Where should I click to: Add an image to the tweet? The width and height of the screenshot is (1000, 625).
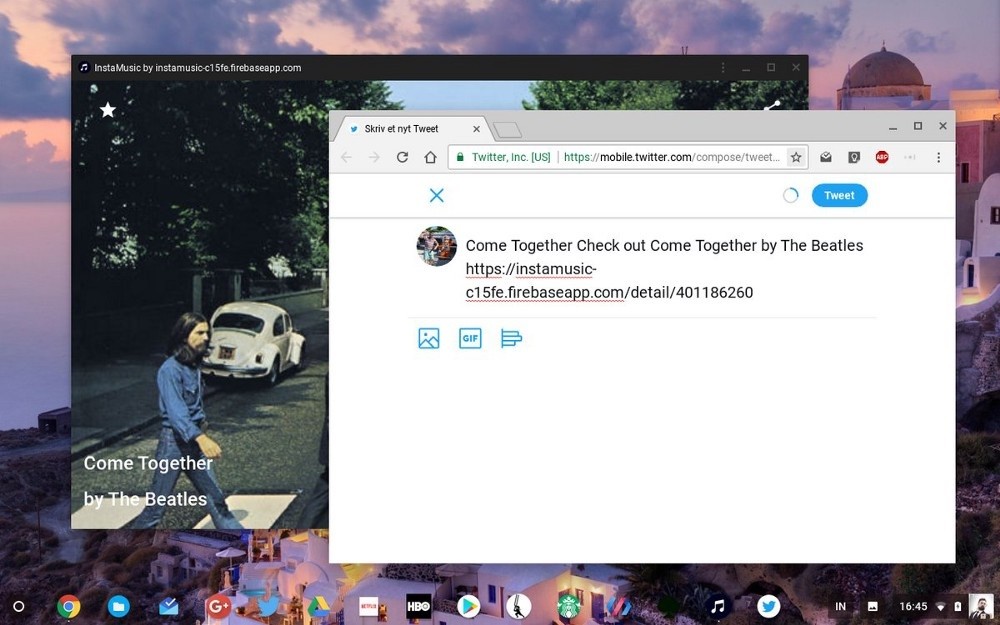[x=429, y=338]
